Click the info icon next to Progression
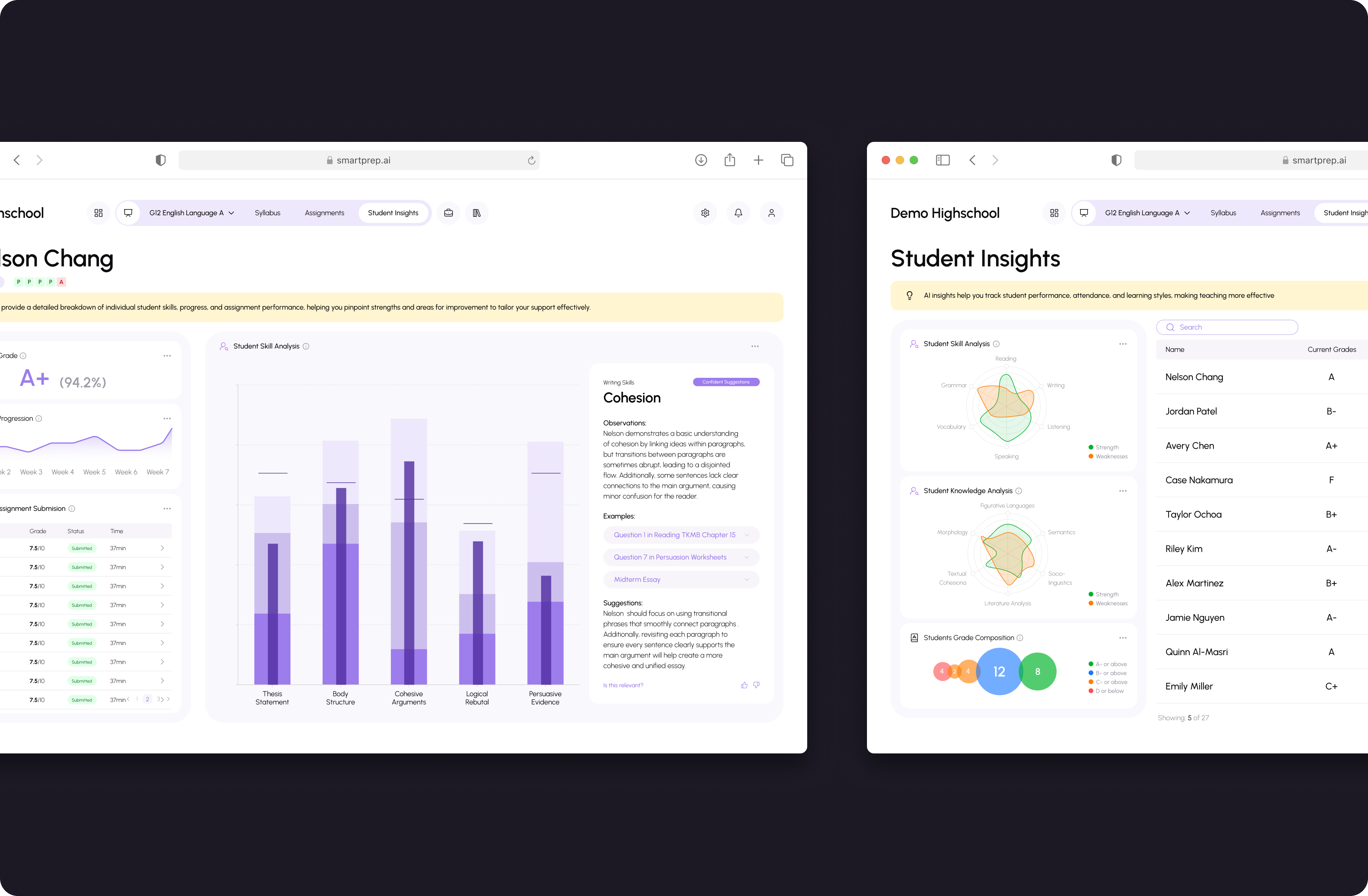Screen dimensions: 1368x896 38,419
